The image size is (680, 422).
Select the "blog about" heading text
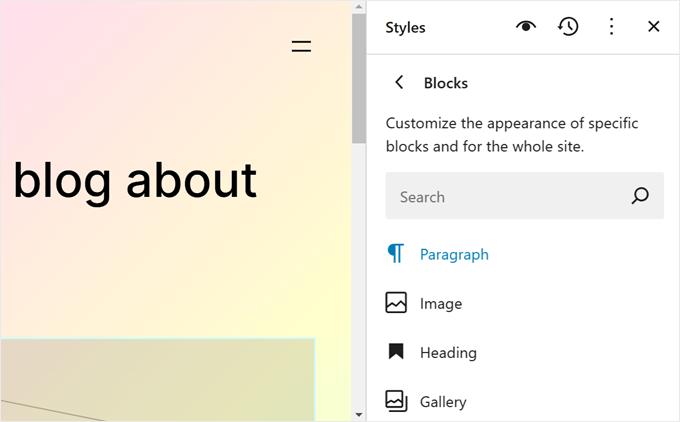tap(135, 181)
